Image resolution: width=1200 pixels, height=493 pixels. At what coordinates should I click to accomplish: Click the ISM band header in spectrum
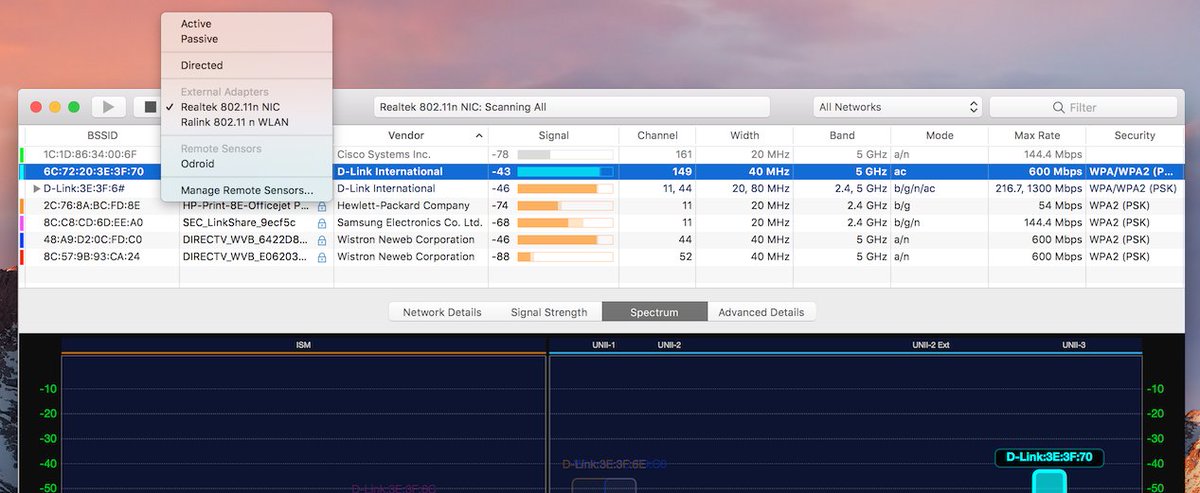tap(303, 344)
